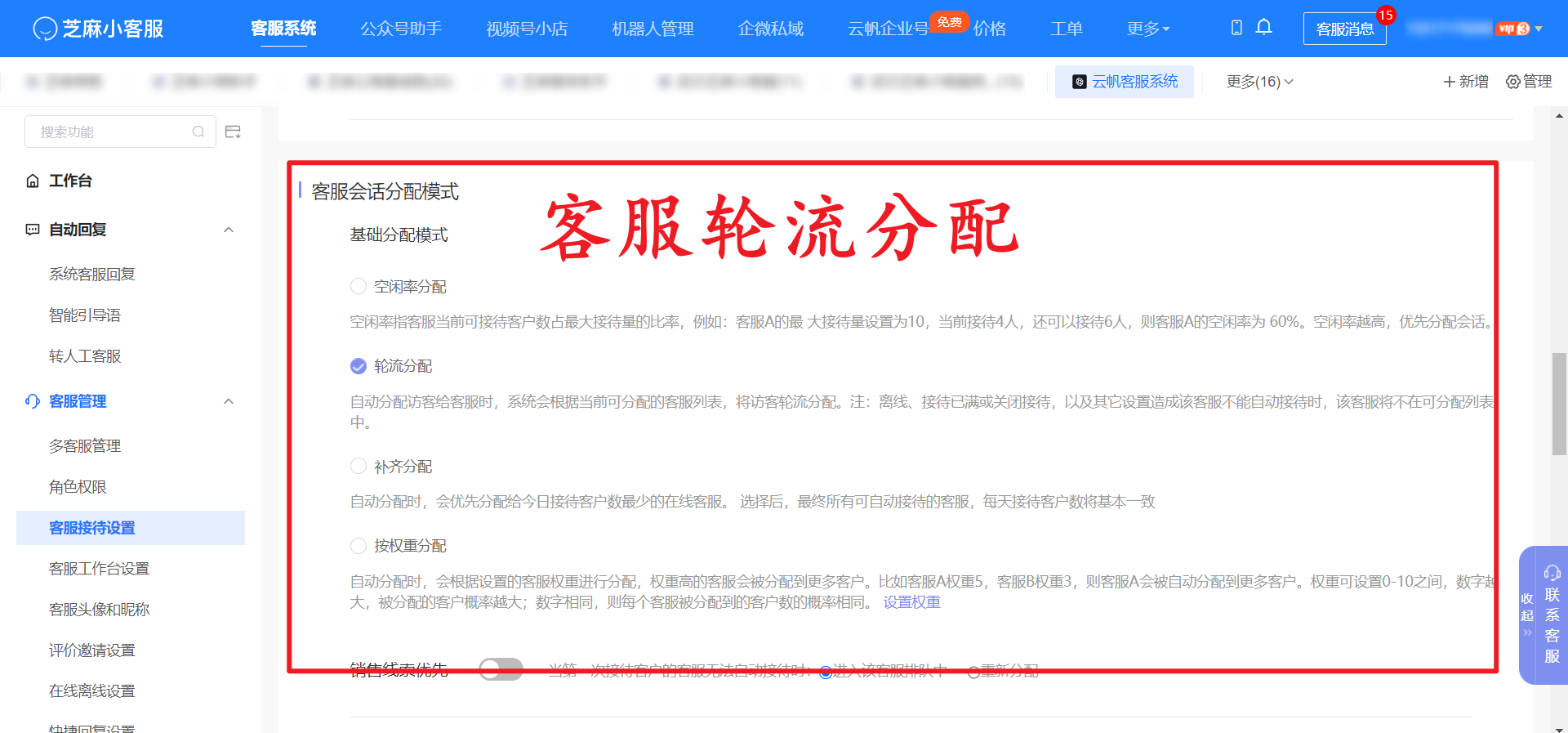The image size is (1568, 733).
Task: Click the vertical scrollbar thumb
Action: (x=1559, y=404)
